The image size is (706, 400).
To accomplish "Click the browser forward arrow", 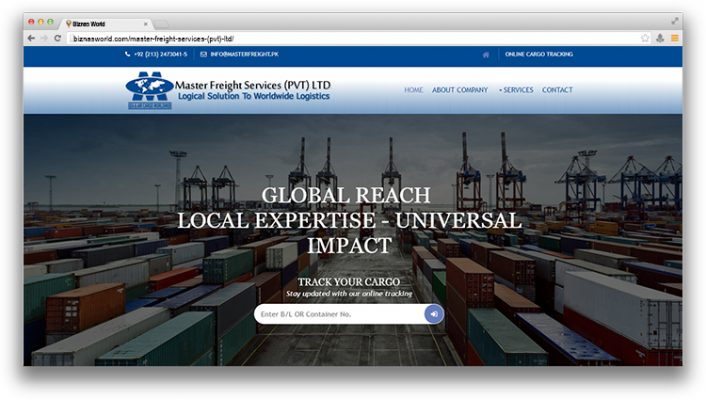I will point(44,38).
